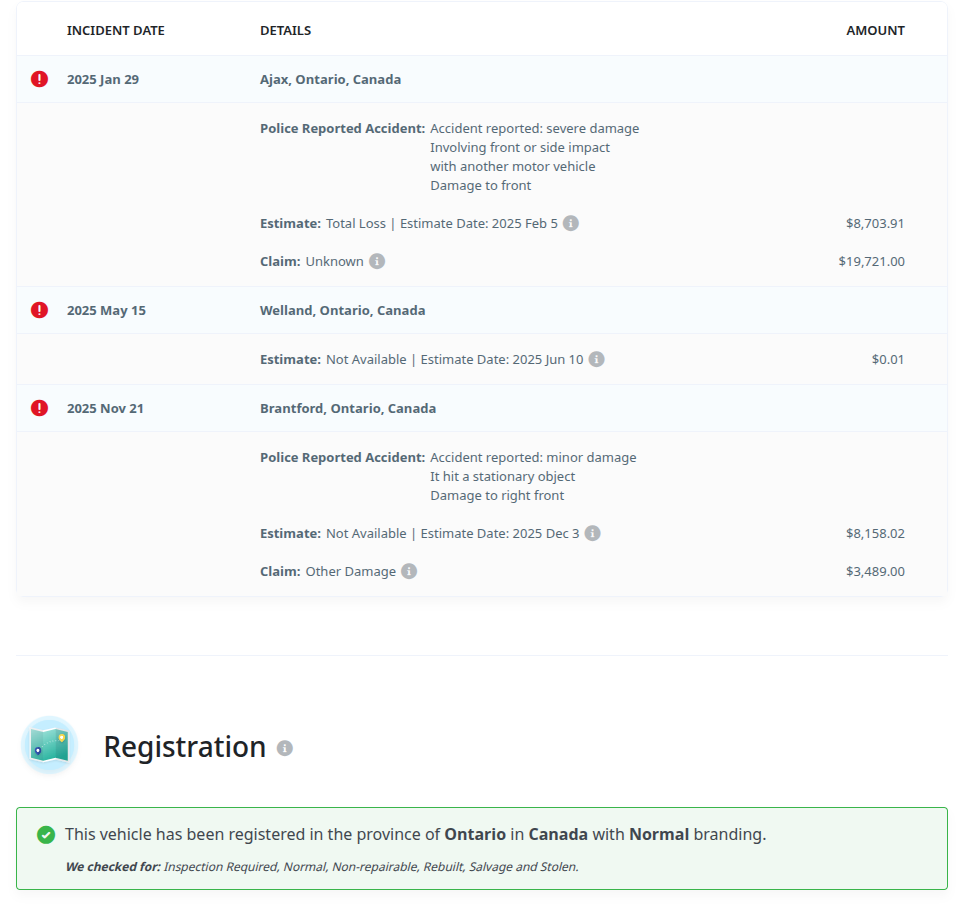Click the Details column header

pos(285,31)
